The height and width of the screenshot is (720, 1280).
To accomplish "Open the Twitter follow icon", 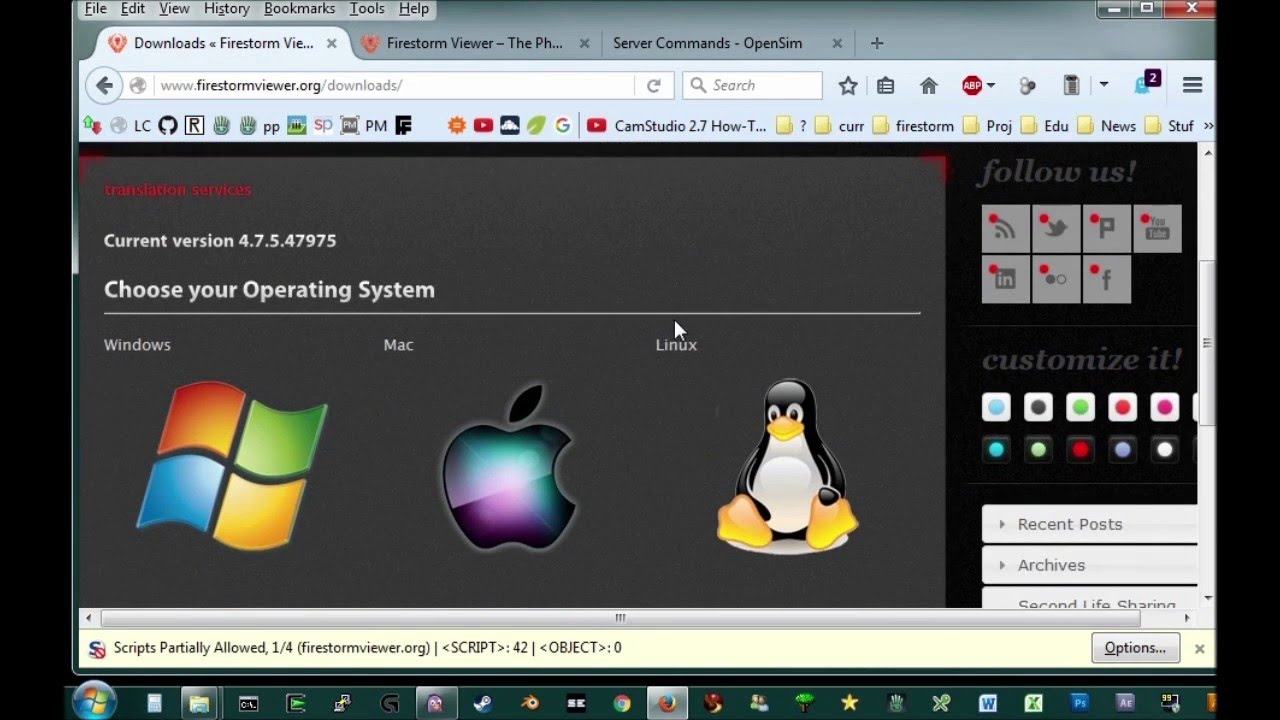I will tap(1056, 229).
